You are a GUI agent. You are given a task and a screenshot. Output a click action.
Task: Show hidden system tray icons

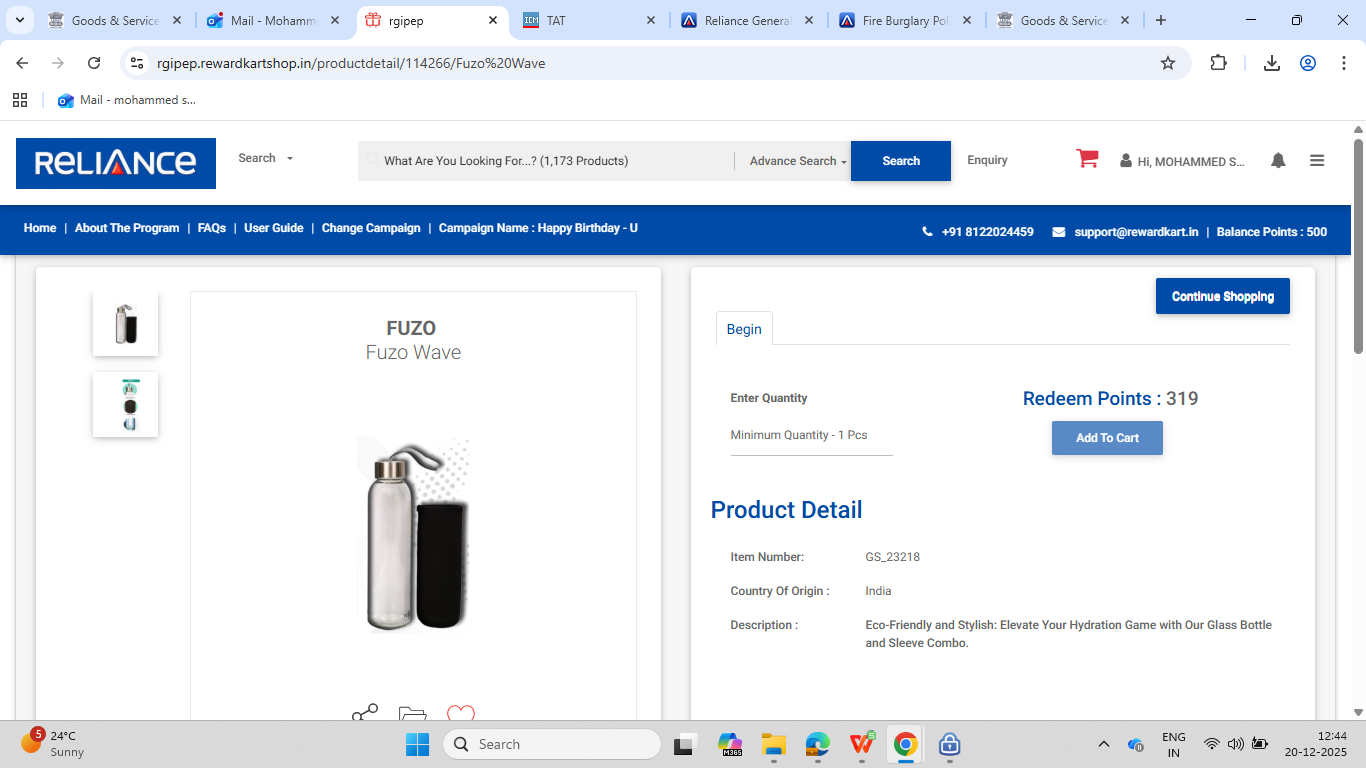pyautogui.click(x=1104, y=744)
